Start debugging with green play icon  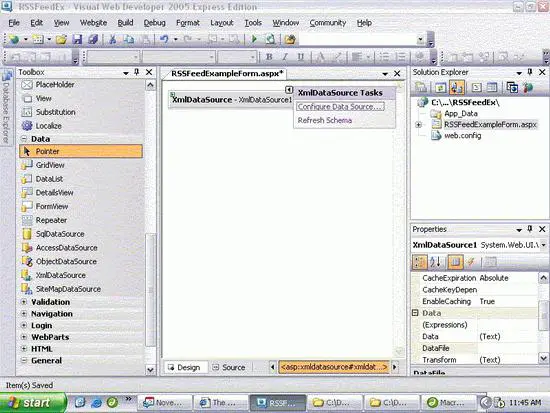[x=254, y=39]
